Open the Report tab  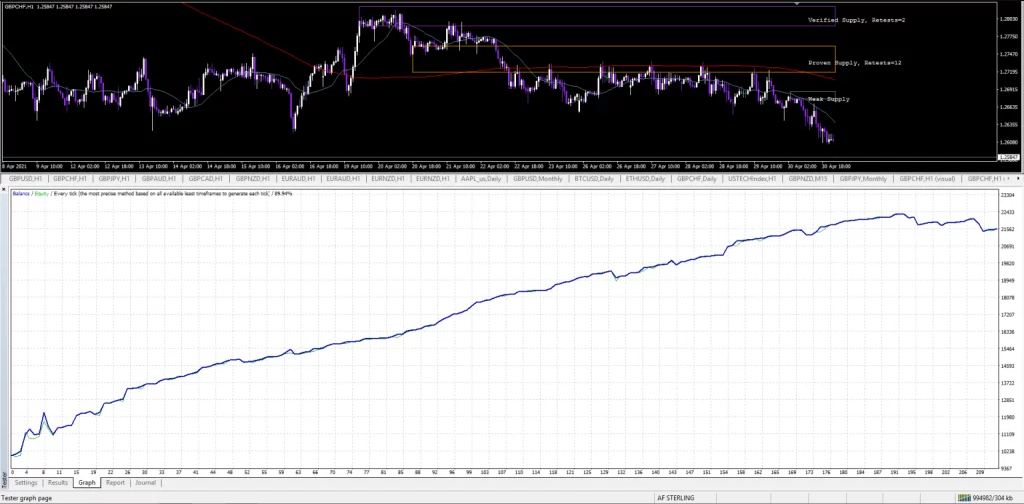click(x=115, y=482)
